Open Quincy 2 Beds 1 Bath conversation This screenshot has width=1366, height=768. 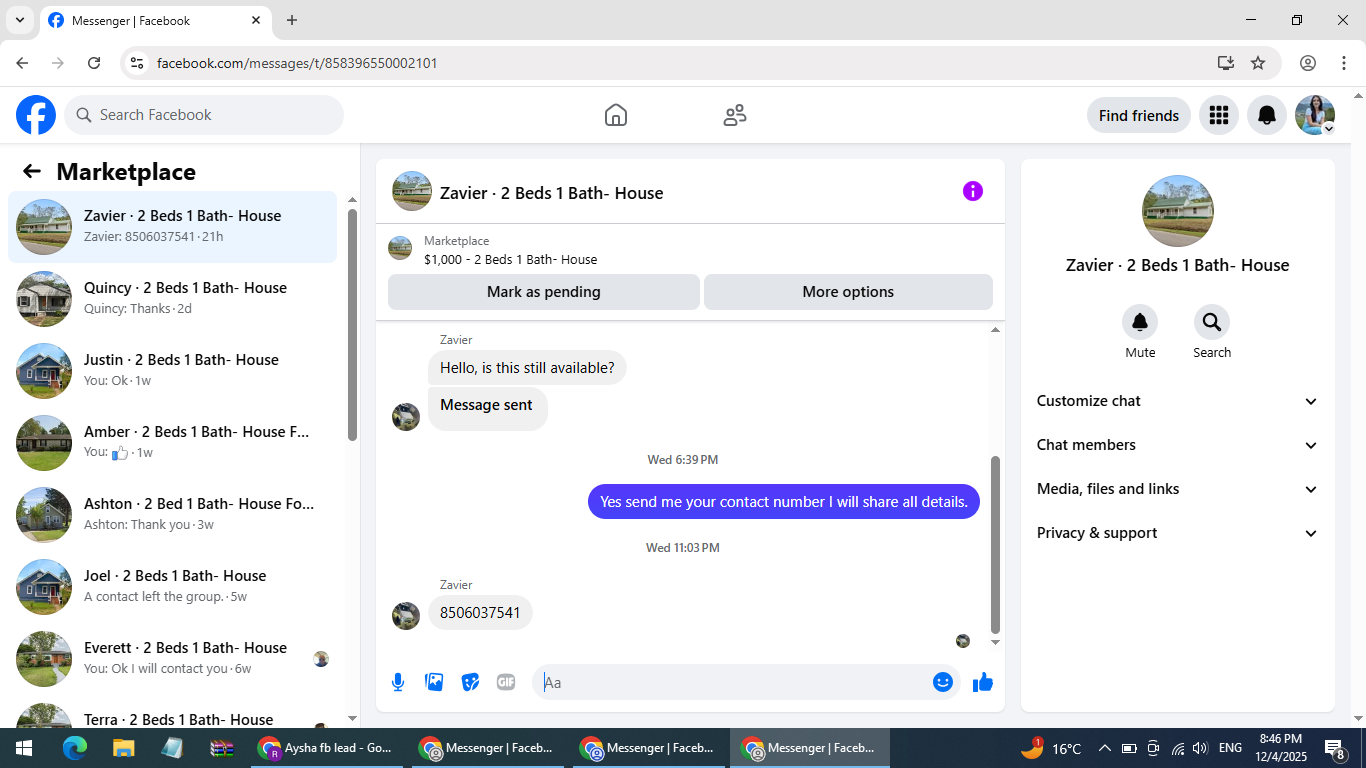click(172, 299)
